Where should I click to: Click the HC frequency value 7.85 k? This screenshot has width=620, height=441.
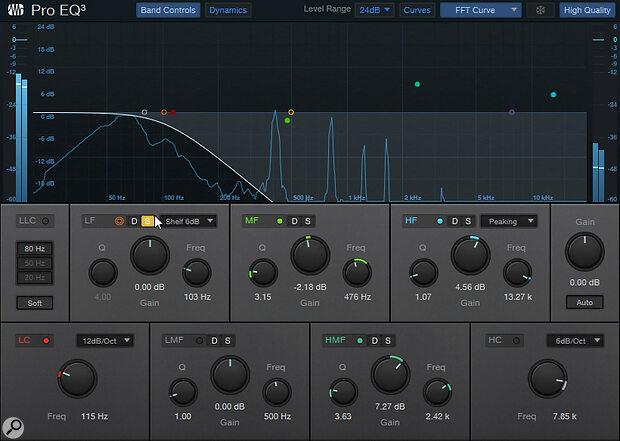click(x=564, y=416)
